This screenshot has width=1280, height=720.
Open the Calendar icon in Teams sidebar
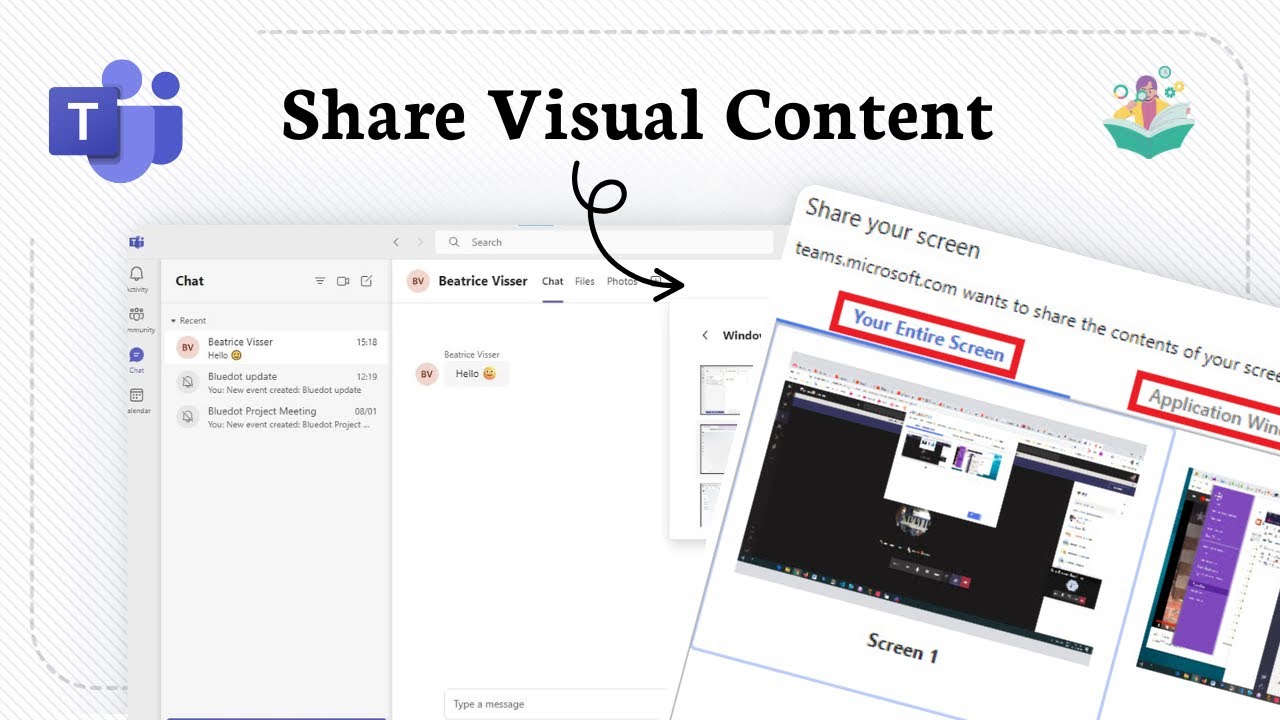point(137,396)
